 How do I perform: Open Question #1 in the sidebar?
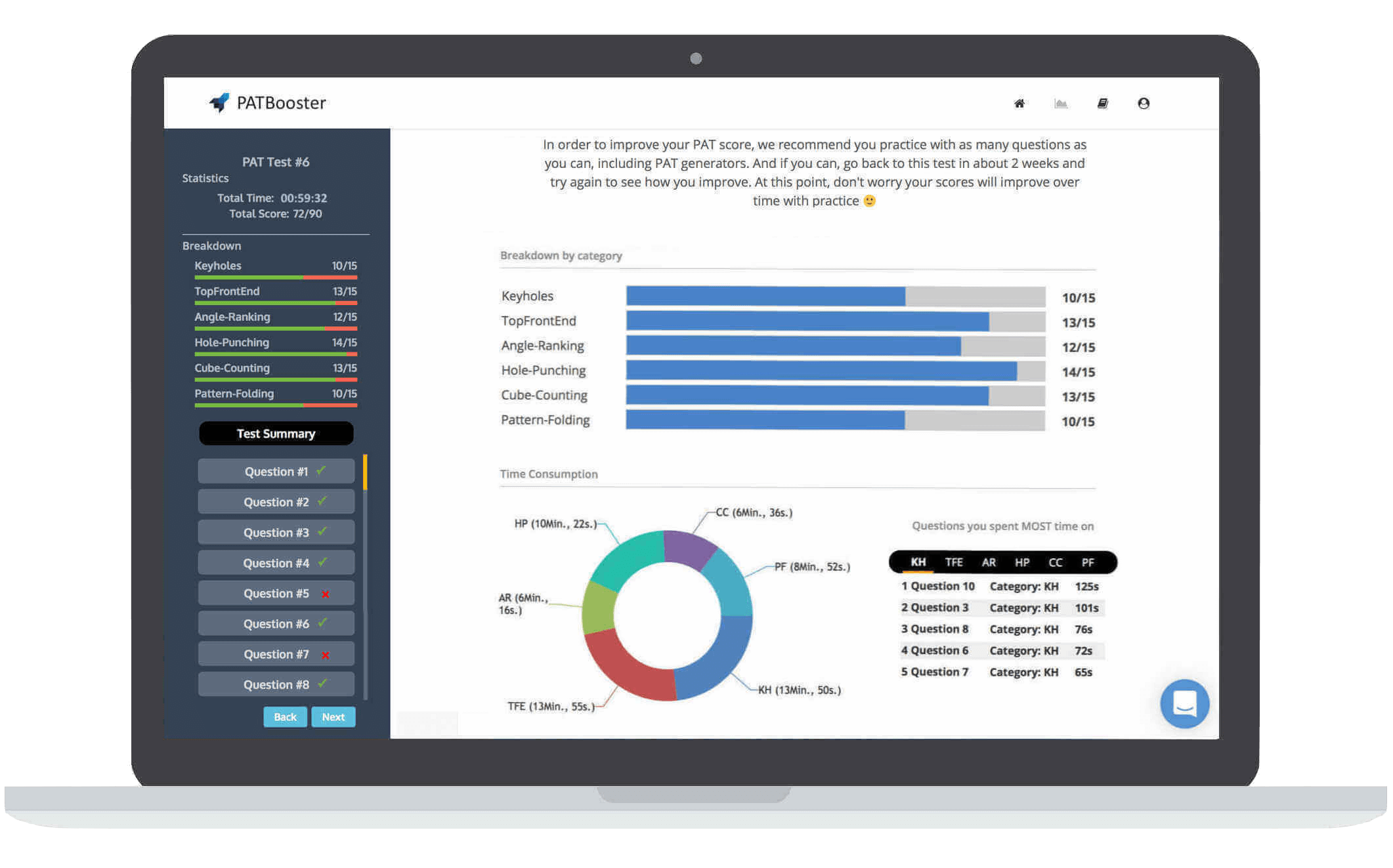click(276, 471)
